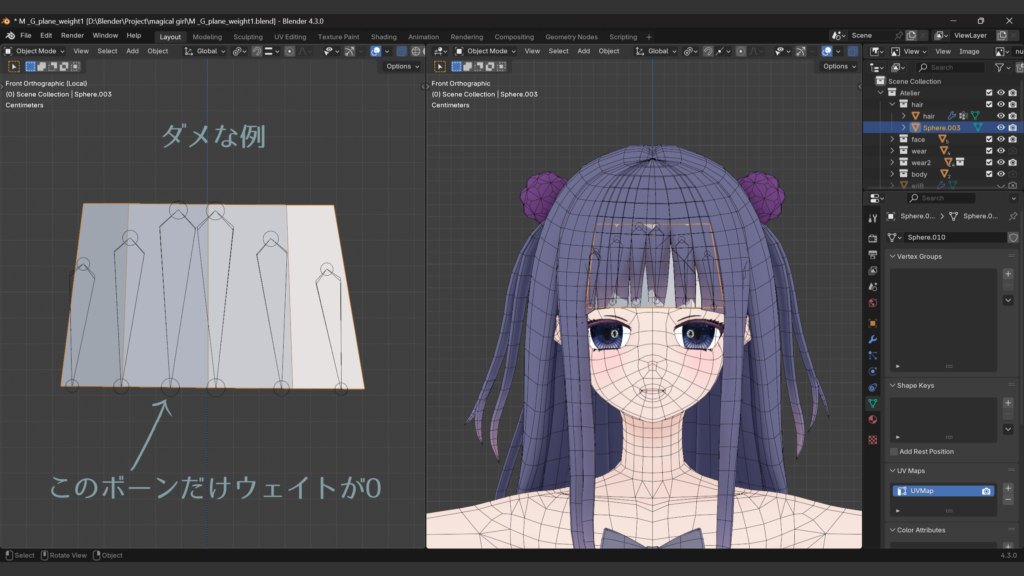Open the Texture properties checker tab
Image resolution: width=1024 pixels, height=576 pixels.
click(873, 438)
